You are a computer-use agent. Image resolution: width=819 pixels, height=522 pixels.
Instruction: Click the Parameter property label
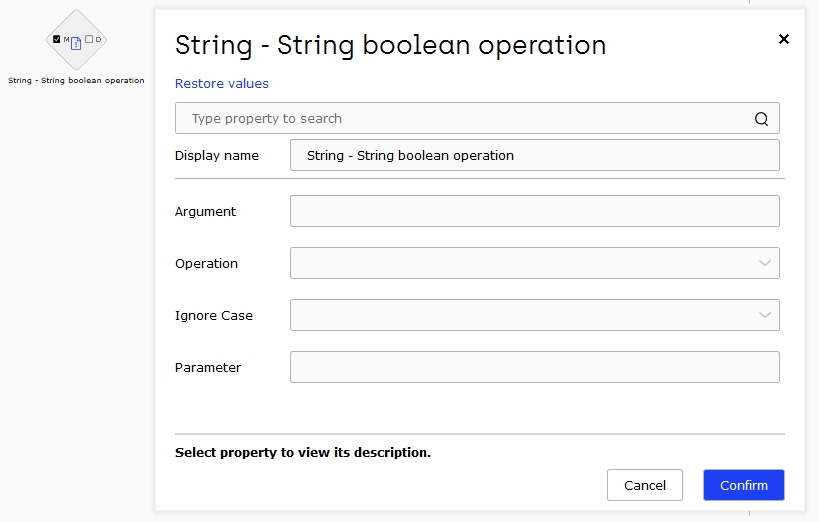(x=208, y=367)
